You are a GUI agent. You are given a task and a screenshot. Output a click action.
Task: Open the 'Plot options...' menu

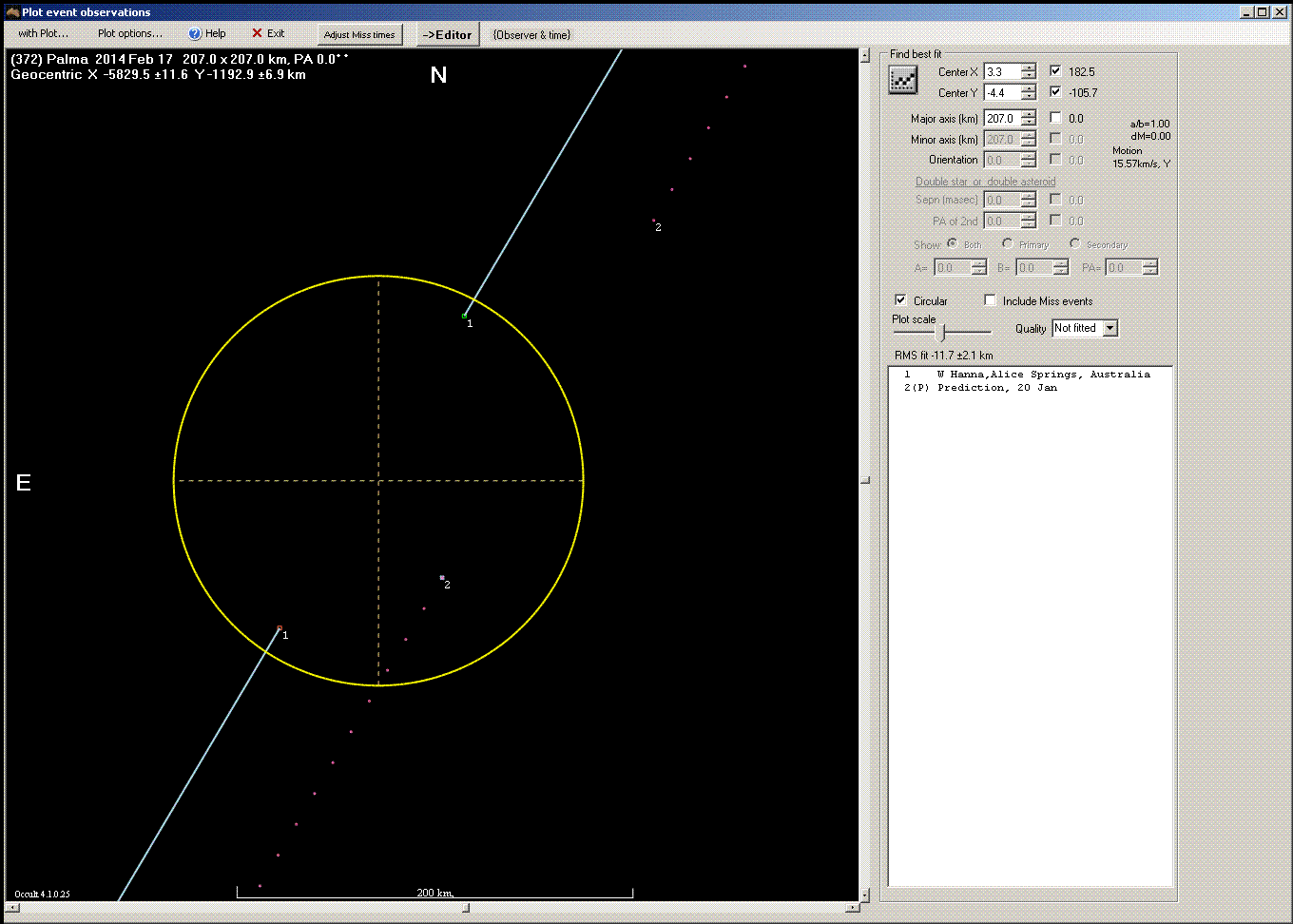(x=130, y=33)
